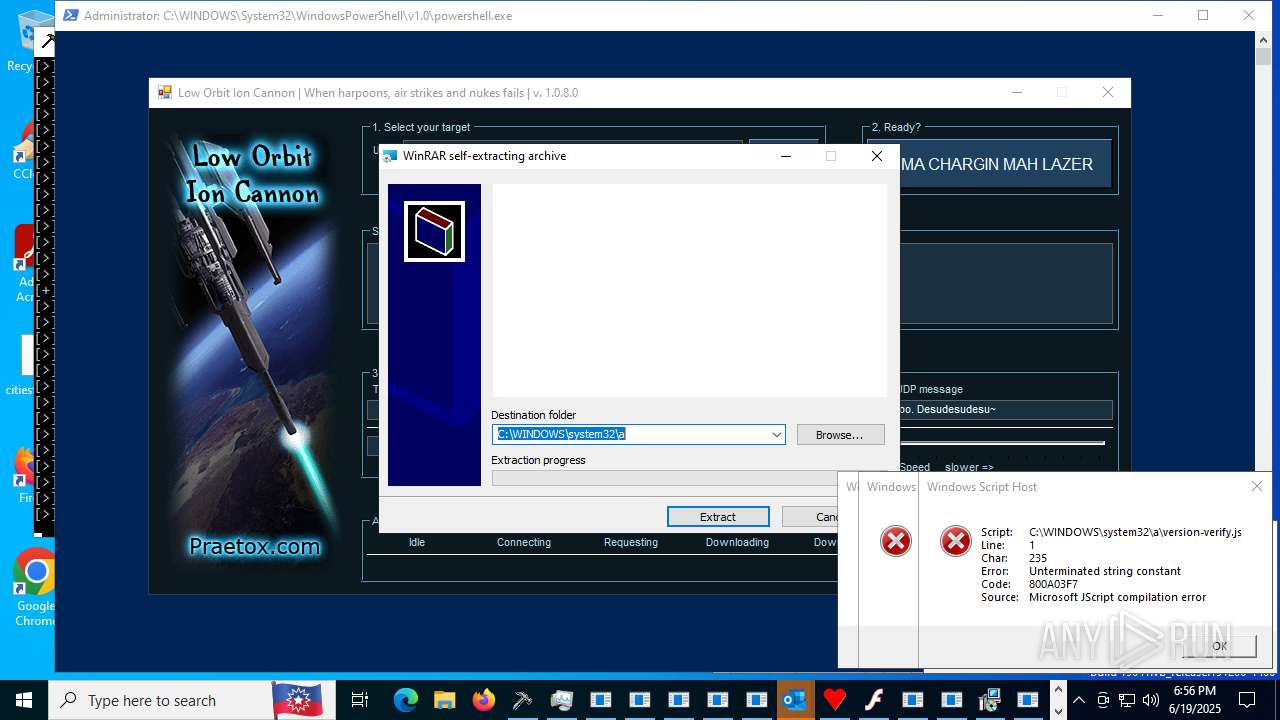
Task: Click the "Requesting" status label
Action: point(631,542)
